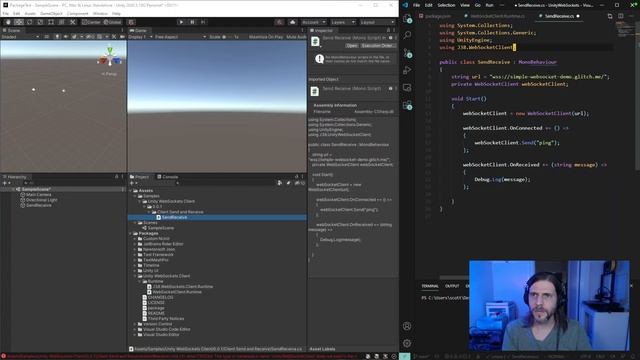This screenshot has height=360, width=640.
Task: Select Unity Move tool
Action: click(x=19, y=22)
